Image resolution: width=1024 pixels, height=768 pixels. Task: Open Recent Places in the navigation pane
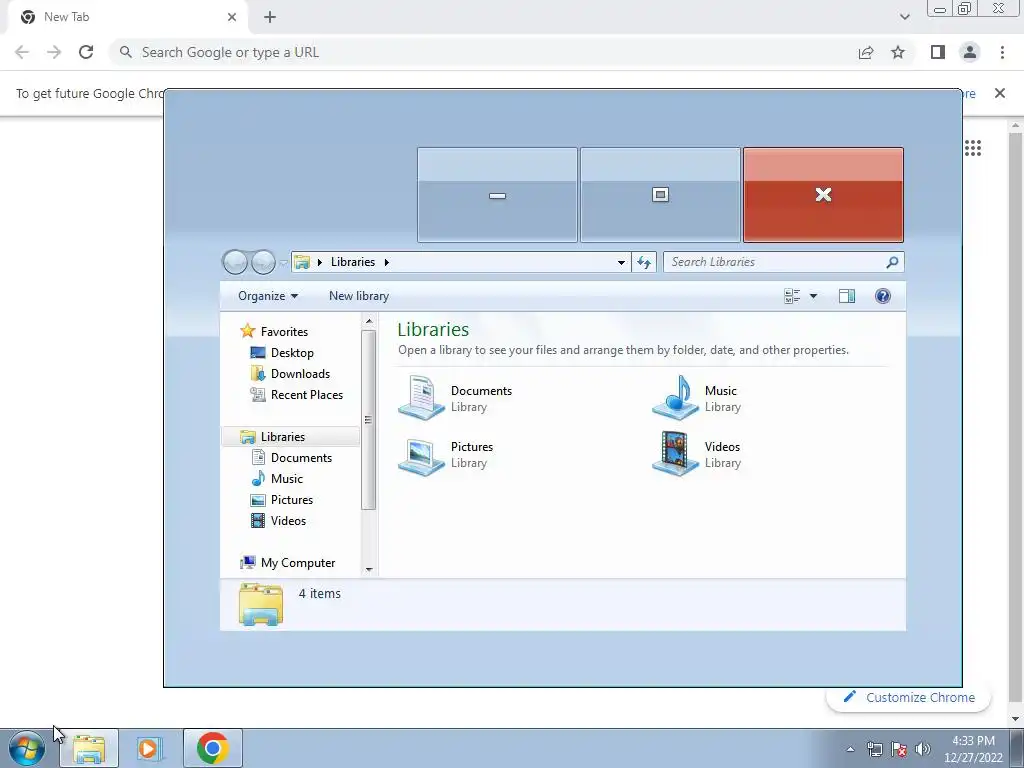coord(296,394)
